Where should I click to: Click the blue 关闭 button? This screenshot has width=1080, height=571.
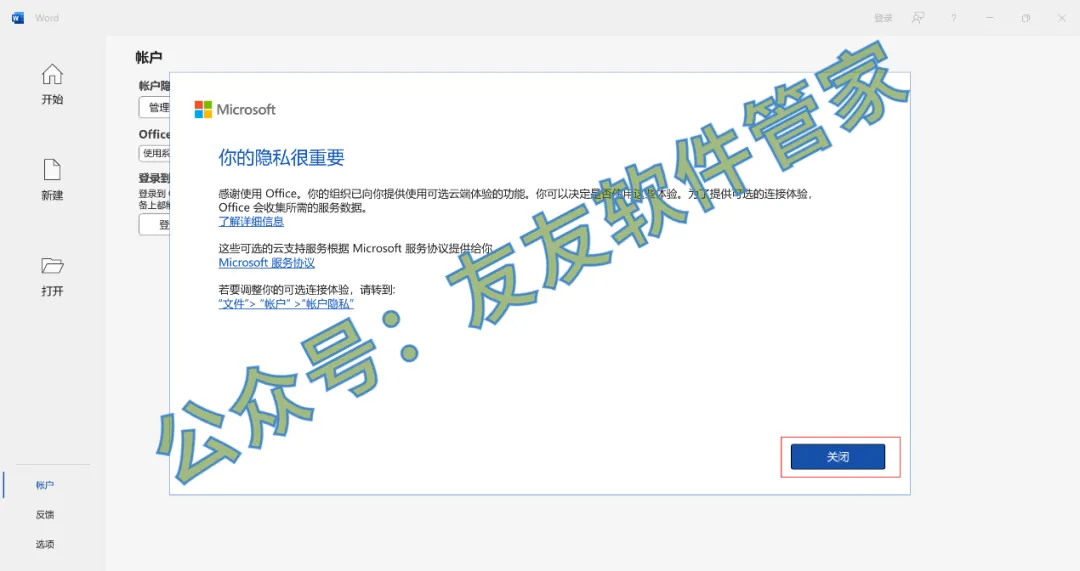click(x=838, y=457)
